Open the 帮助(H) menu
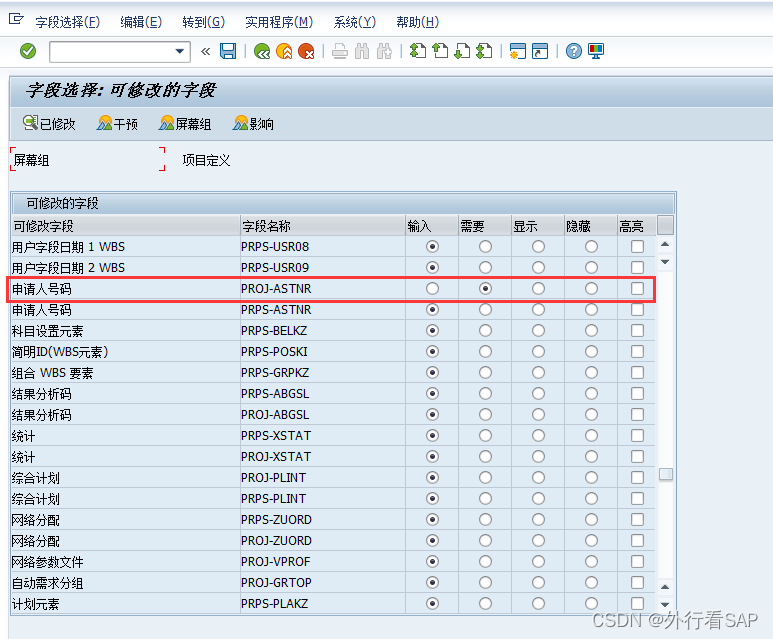This screenshot has height=639, width=773. tap(418, 22)
